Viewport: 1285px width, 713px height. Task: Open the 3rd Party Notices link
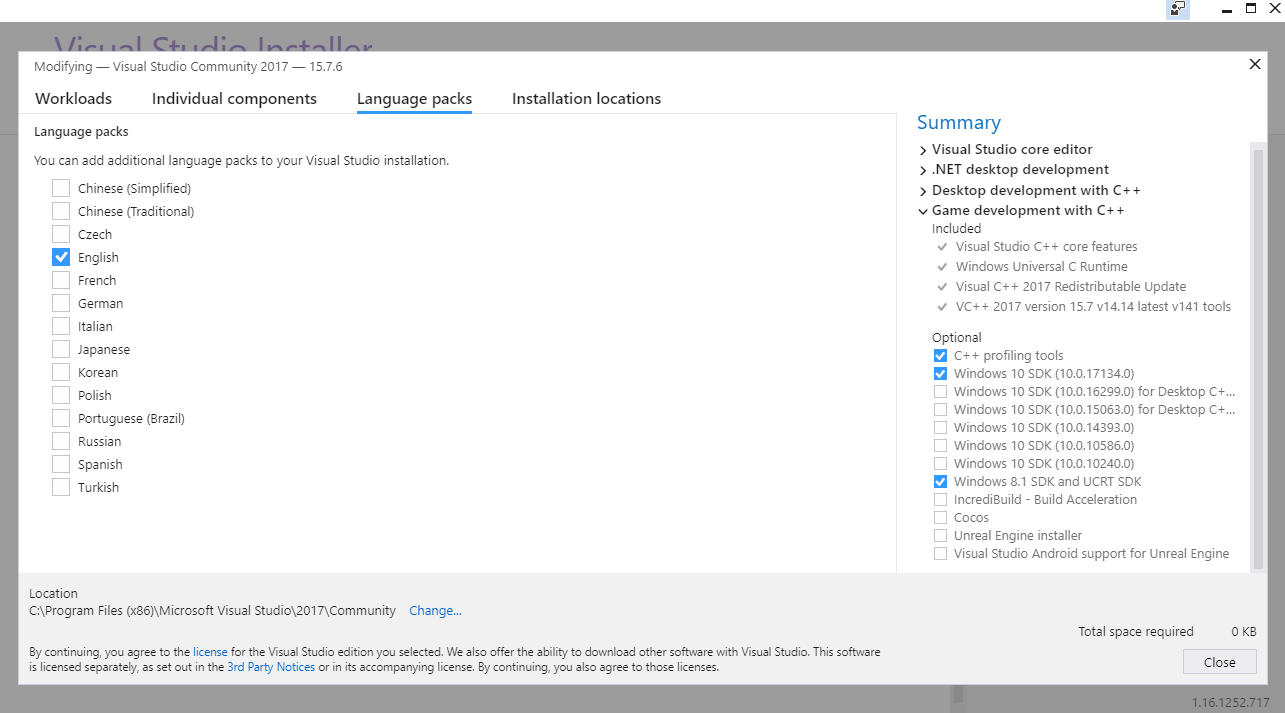[x=271, y=667]
